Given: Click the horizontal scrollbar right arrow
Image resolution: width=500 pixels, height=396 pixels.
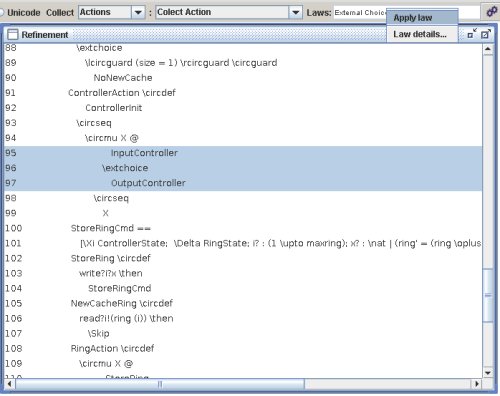Looking at the screenshot, I should 477,384.
